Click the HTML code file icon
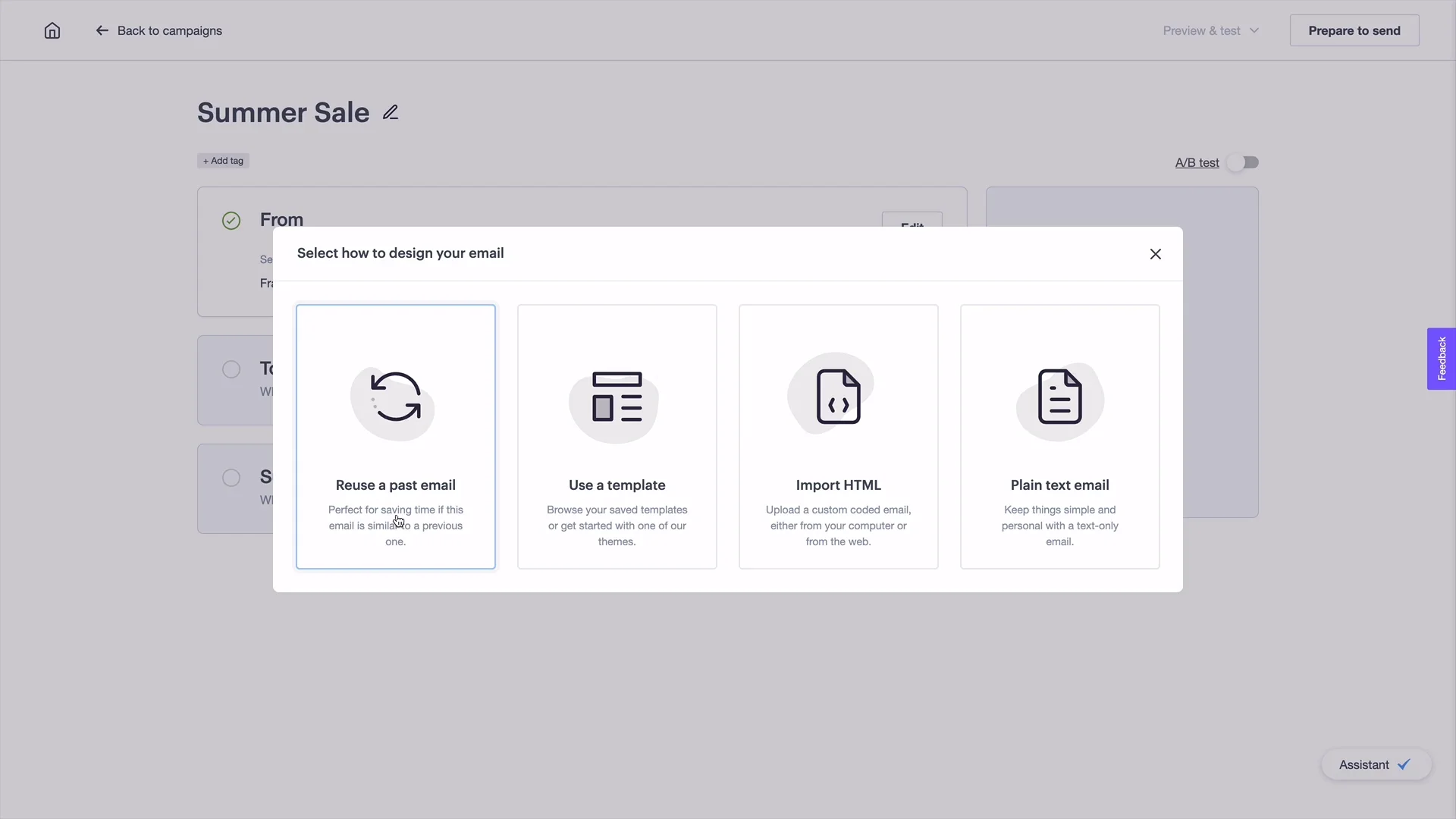The height and width of the screenshot is (819, 1456). [838, 397]
